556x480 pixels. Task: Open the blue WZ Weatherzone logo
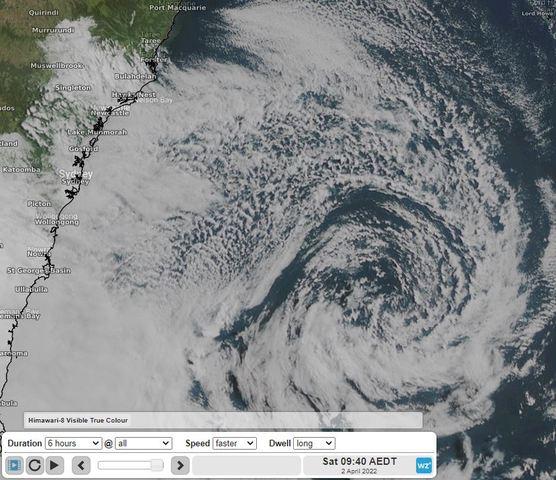pyautogui.click(x=424, y=465)
